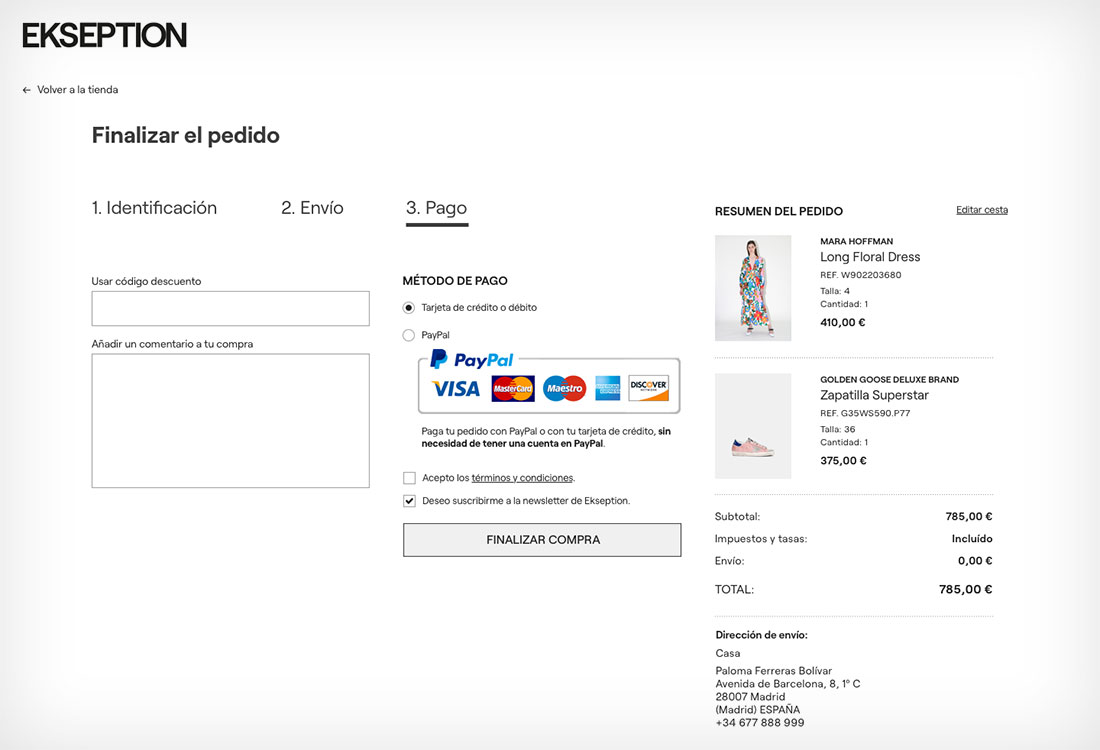Go to step 2. Envío
Screen dimensions: 1100x750
click(x=312, y=208)
